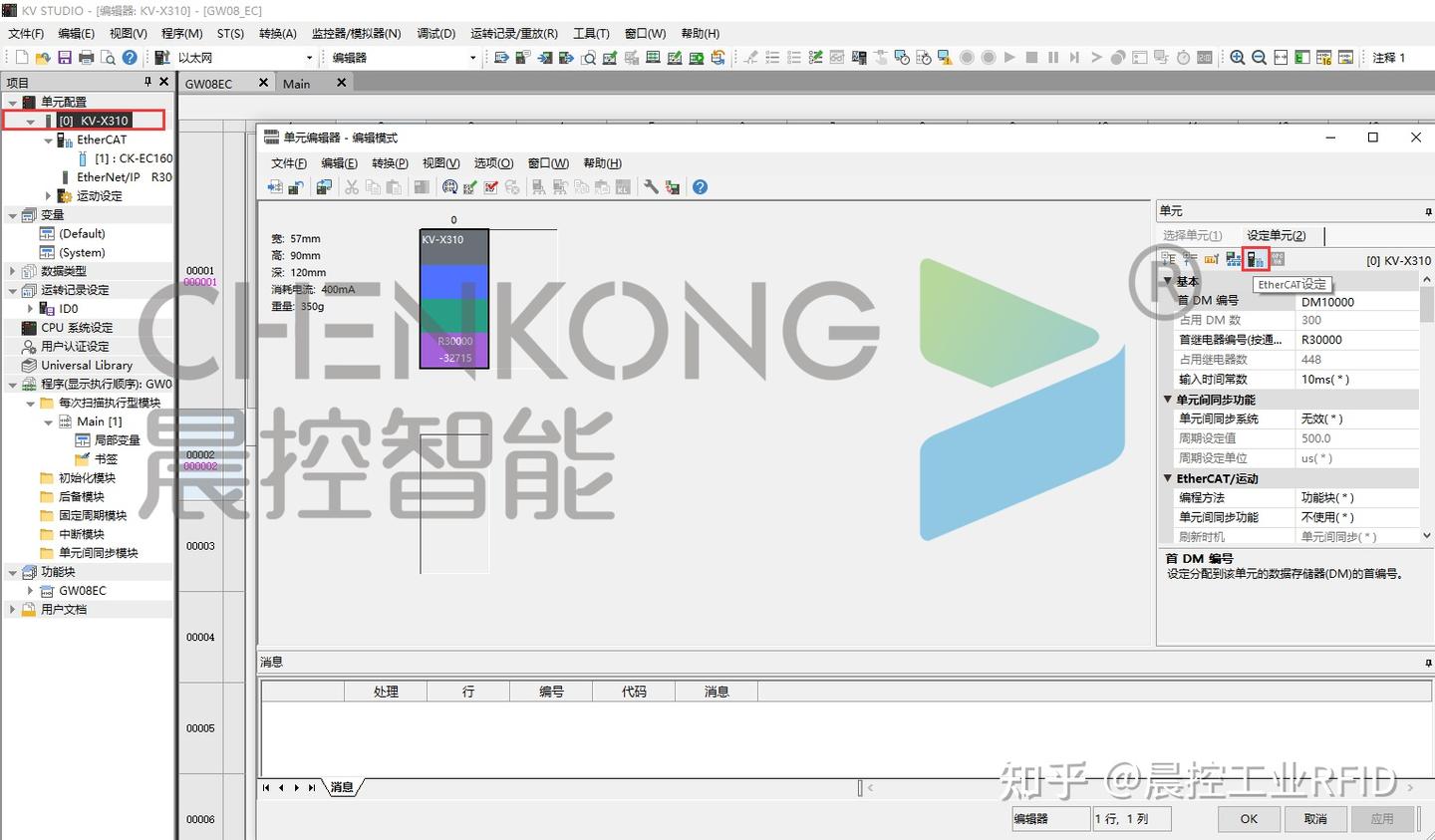Click the 应用 button at bottom right
Screen dimensions: 1435x840
[1383, 818]
